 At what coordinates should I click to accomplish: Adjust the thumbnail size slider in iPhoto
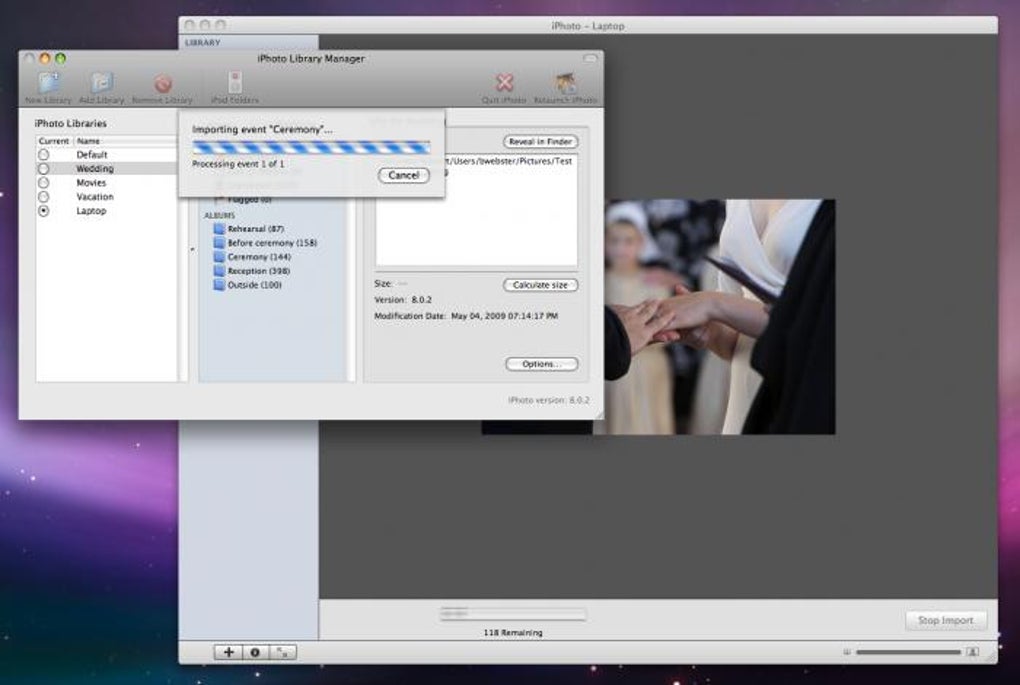pyautogui.click(x=908, y=652)
